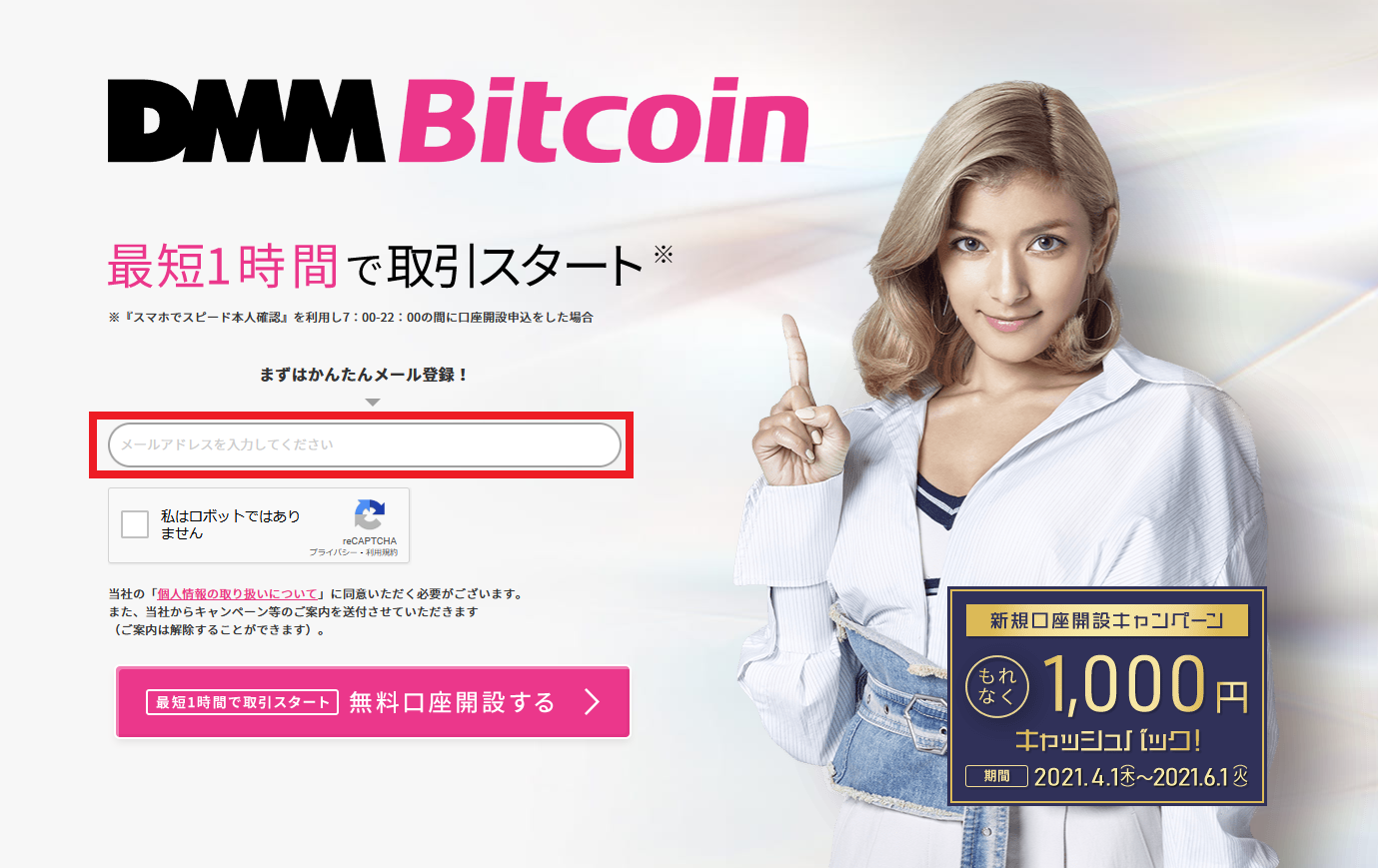Click the gold 新規口座開設キャンペーン ribbon
1378x868 pixels.
(x=1107, y=620)
